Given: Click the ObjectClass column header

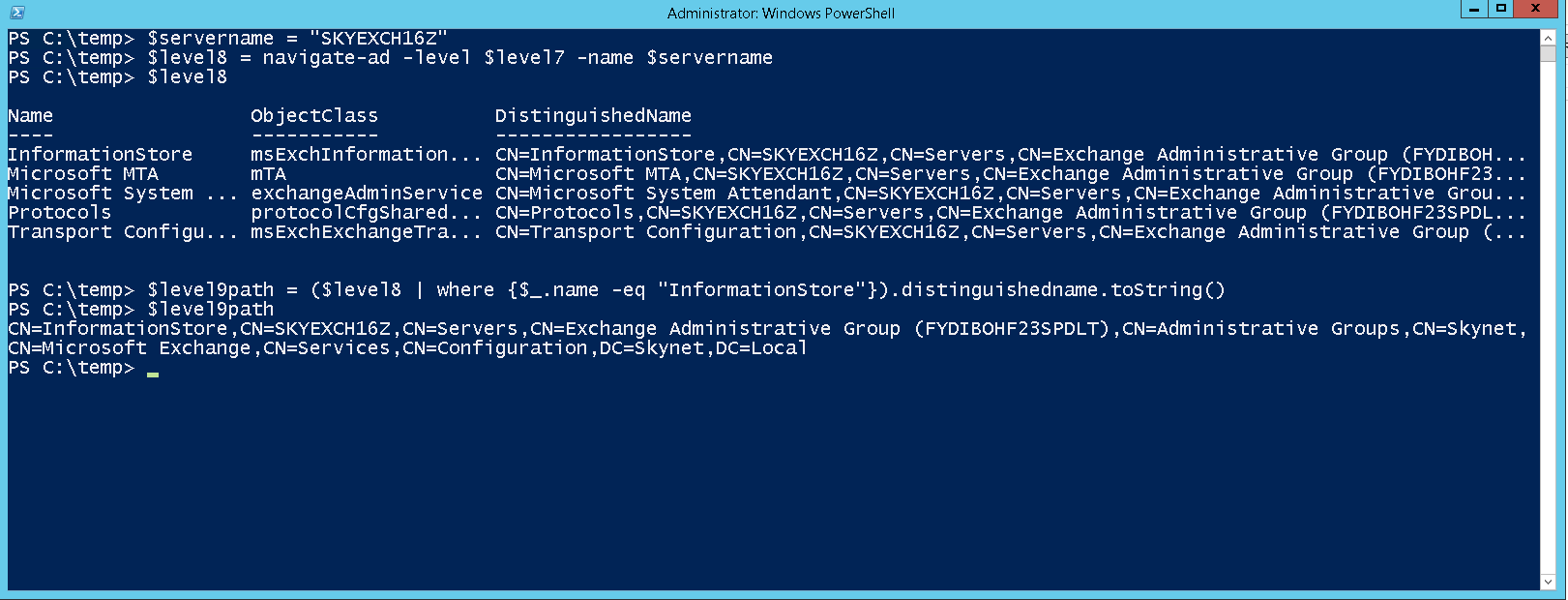Looking at the screenshot, I should [314, 116].
